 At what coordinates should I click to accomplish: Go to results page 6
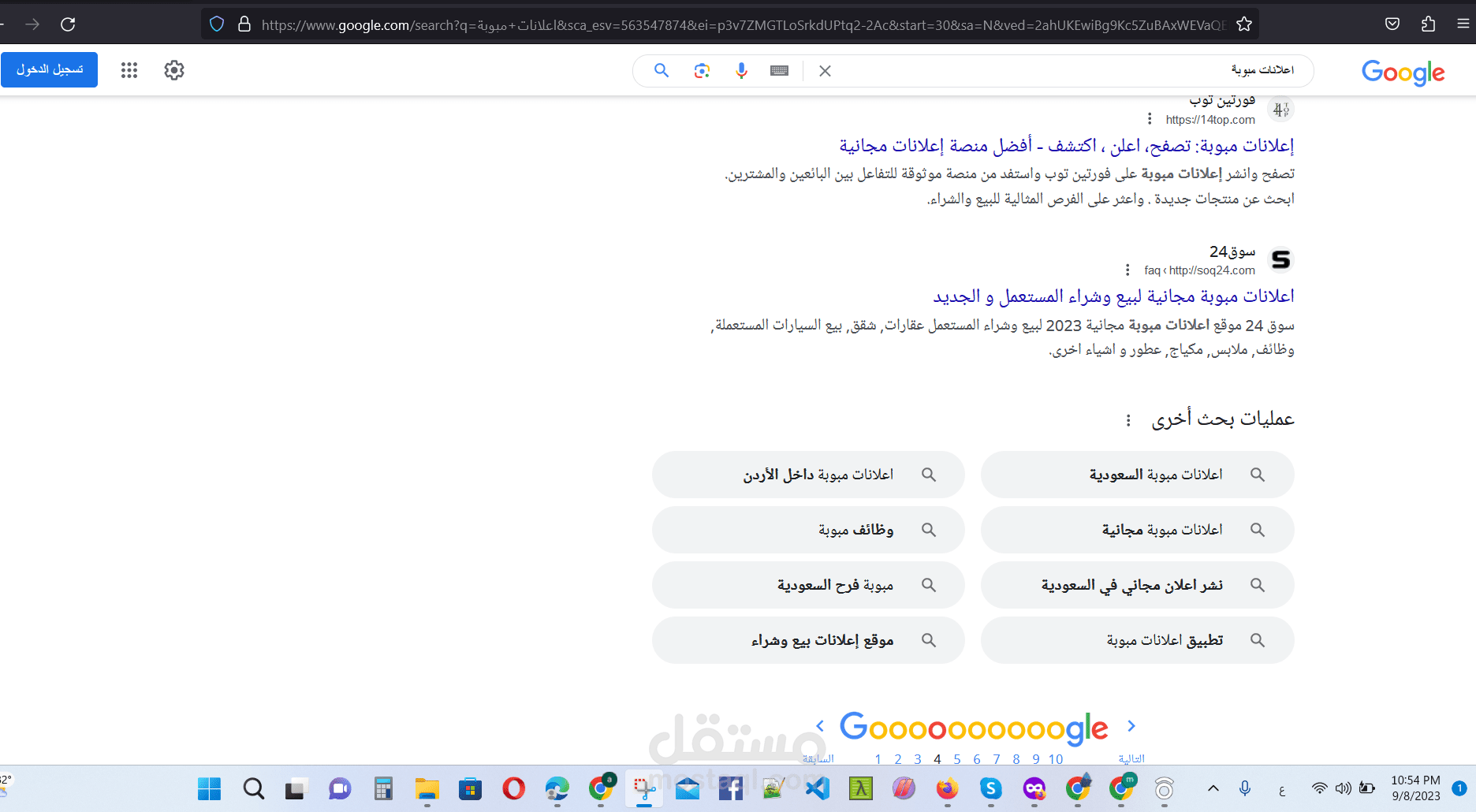976,759
